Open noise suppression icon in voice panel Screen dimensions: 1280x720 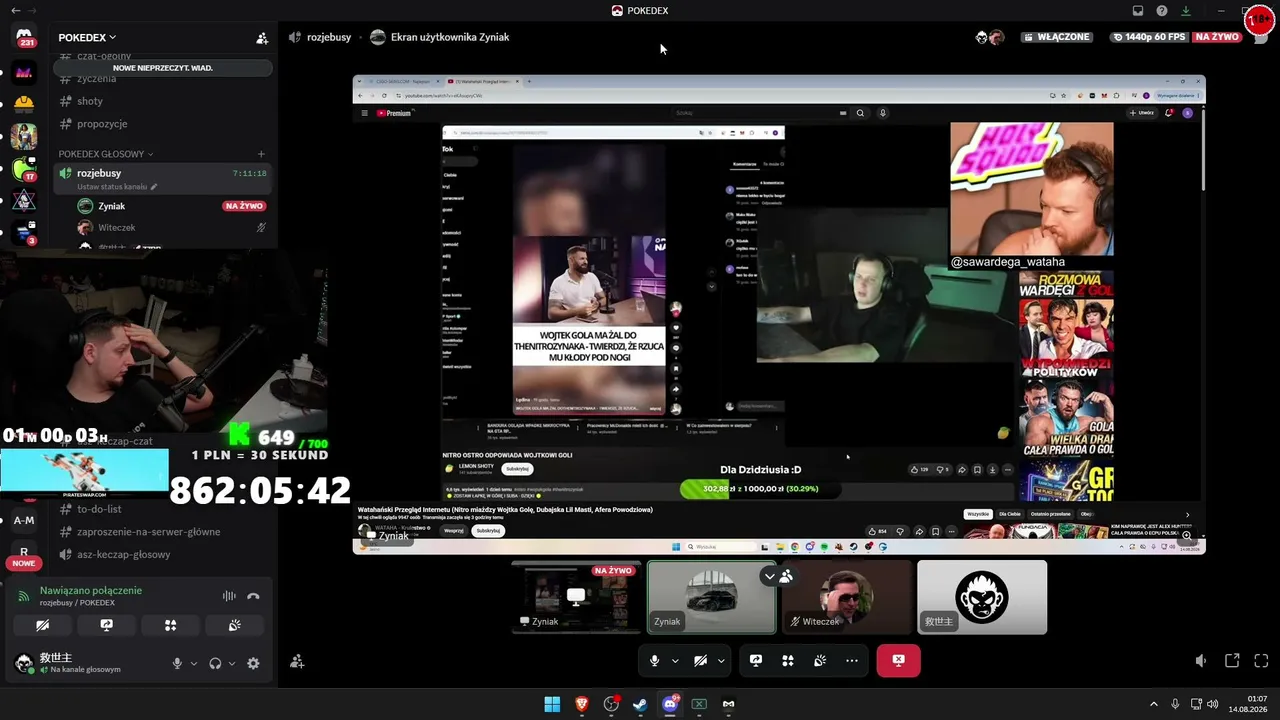(x=229, y=596)
